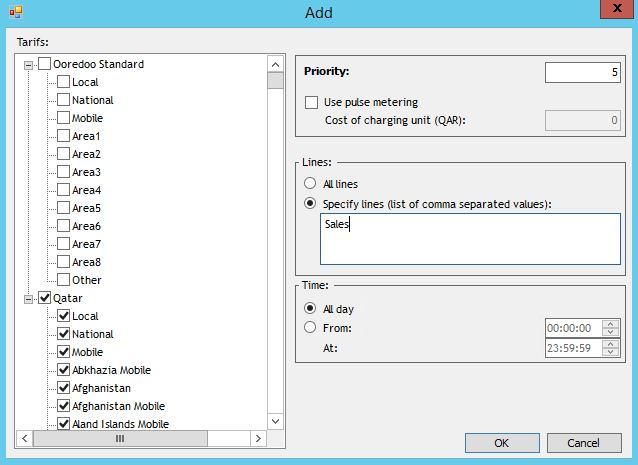Click the OK button
Image resolution: width=638 pixels, height=465 pixels.
501,443
